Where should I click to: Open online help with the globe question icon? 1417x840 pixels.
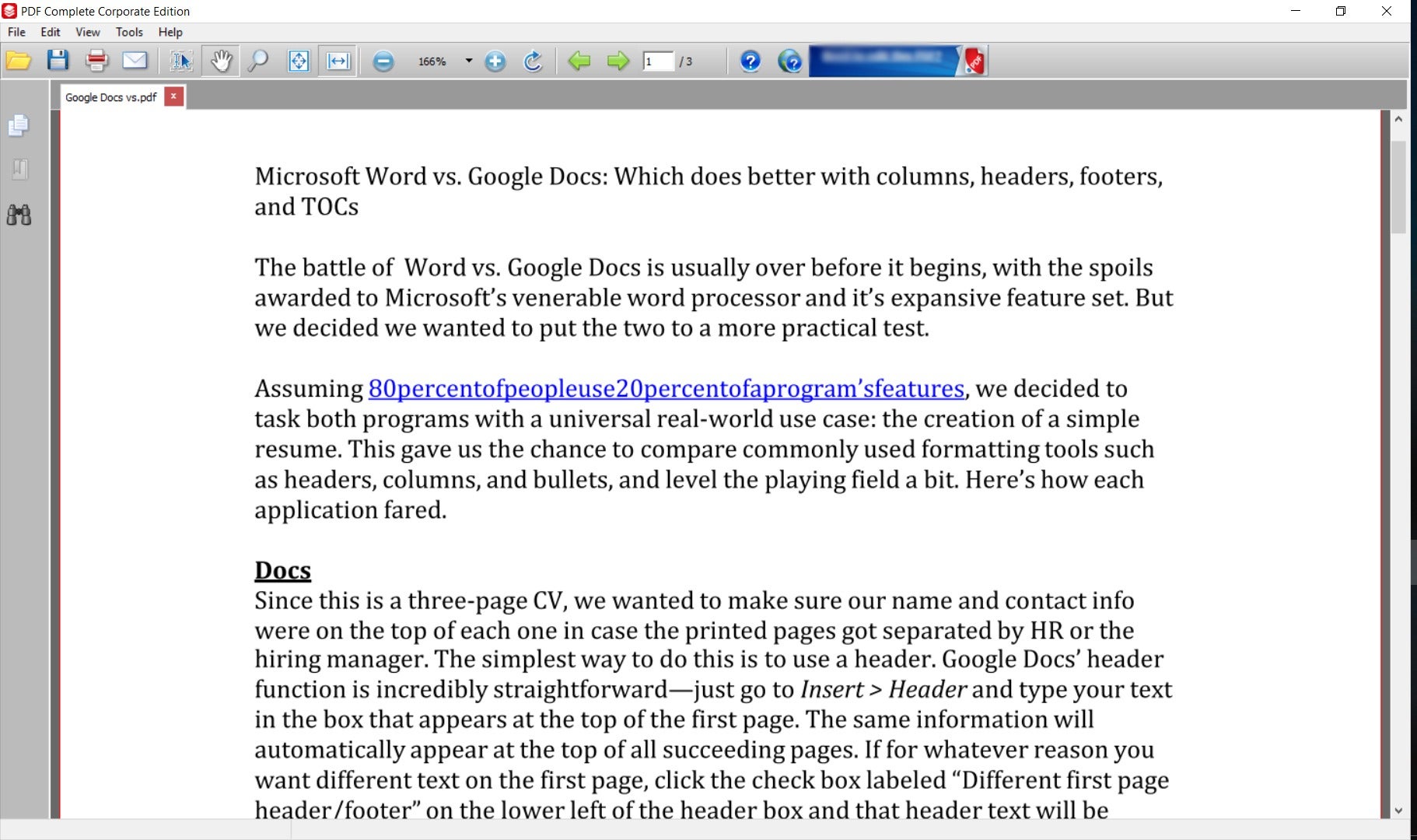(x=790, y=61)
